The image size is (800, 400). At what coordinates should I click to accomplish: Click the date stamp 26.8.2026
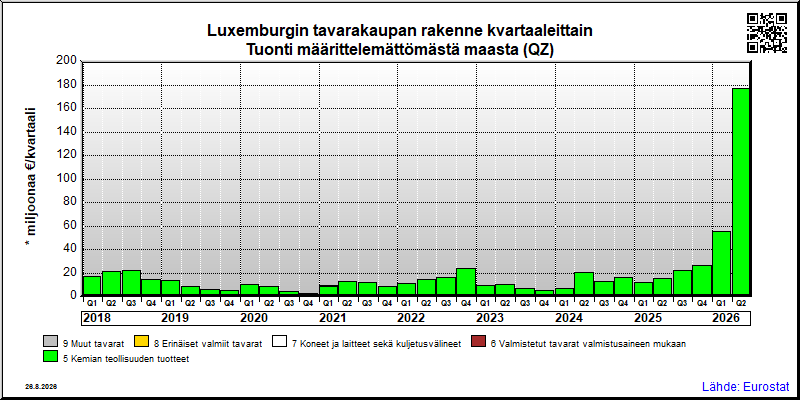pyautogui.click(x=41, y=387)
